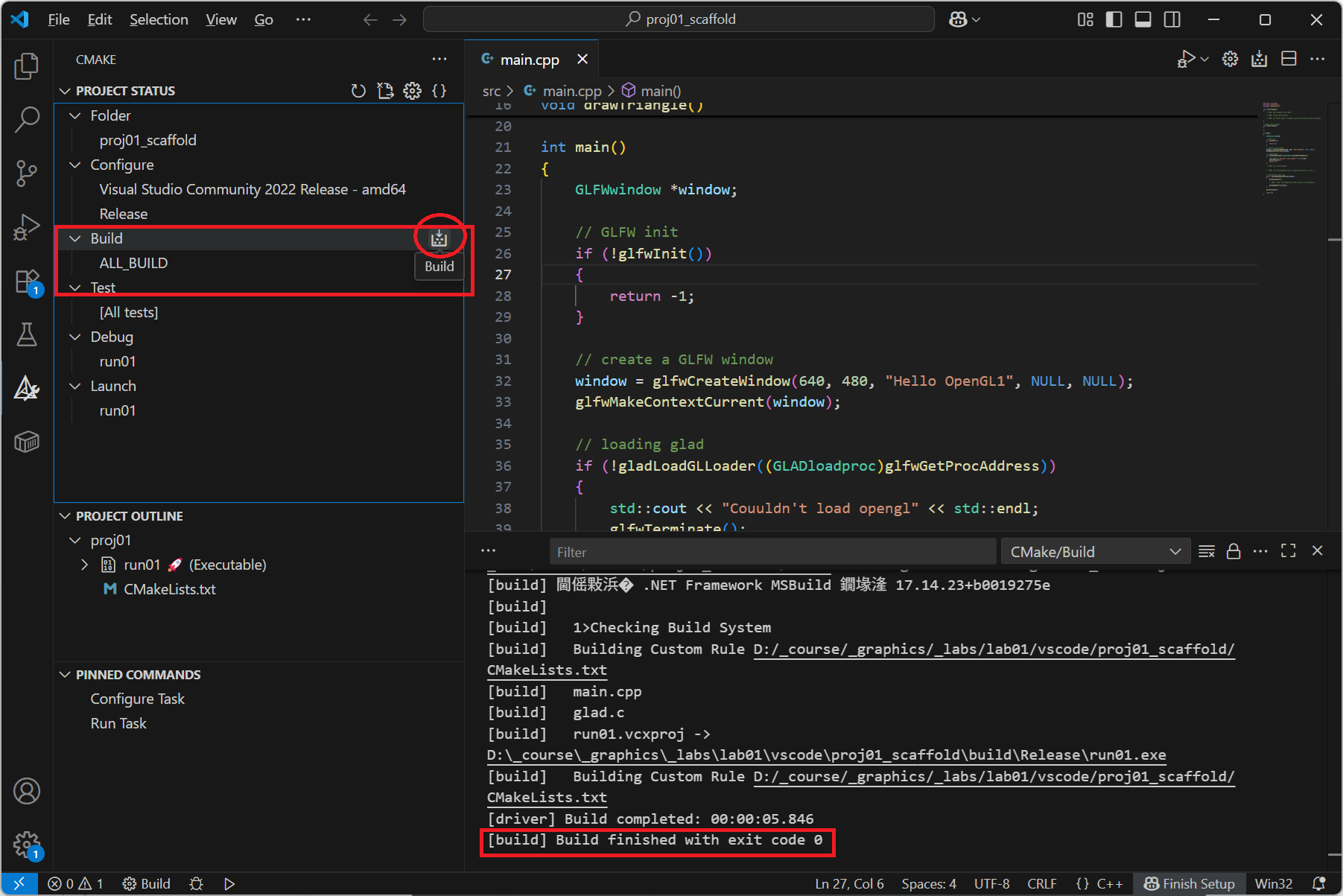The width and height of the screenshot is (1343, 896).
Task: Click Configure Task pinned command
Action: (137, 699)
